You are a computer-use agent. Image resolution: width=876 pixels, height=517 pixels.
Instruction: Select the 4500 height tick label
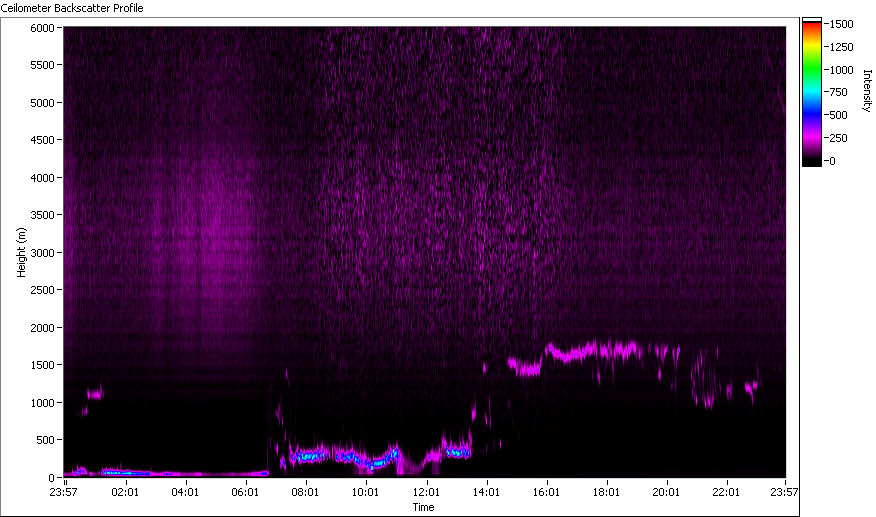[x=42, y=140]
